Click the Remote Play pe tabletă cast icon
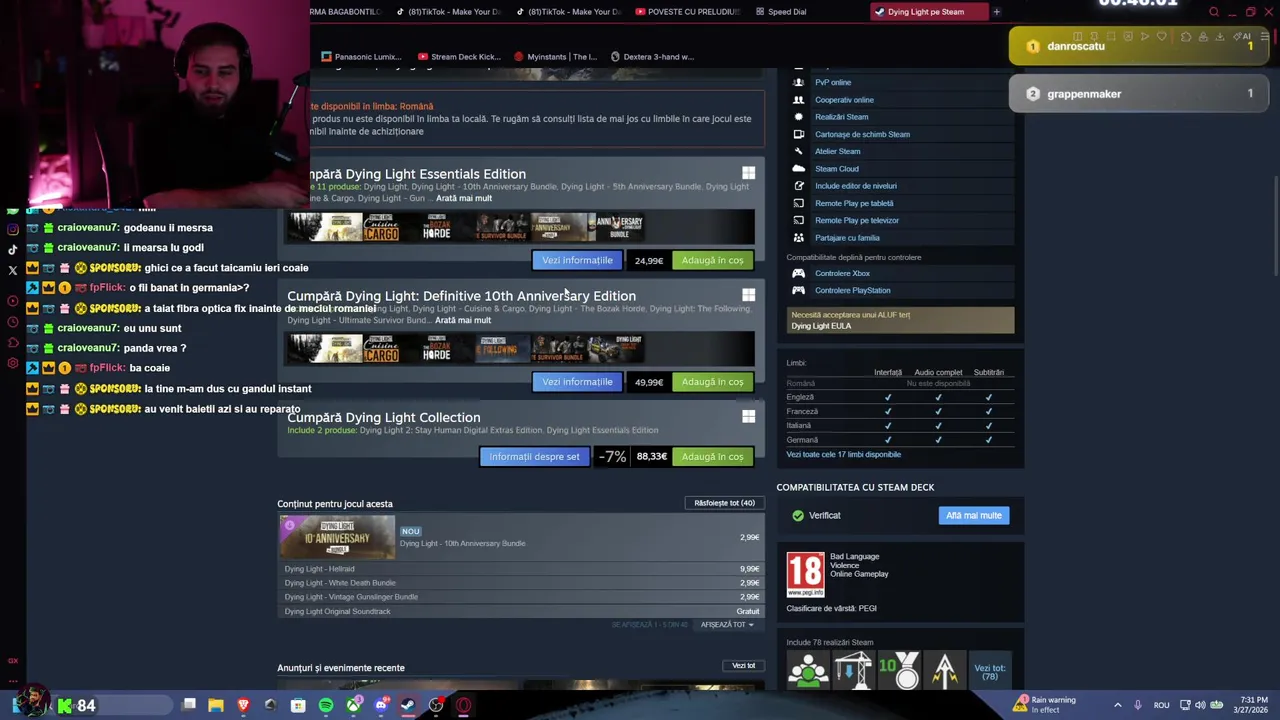The width and height of the screenshot is (1280, 720). click(x=798, y=203)
